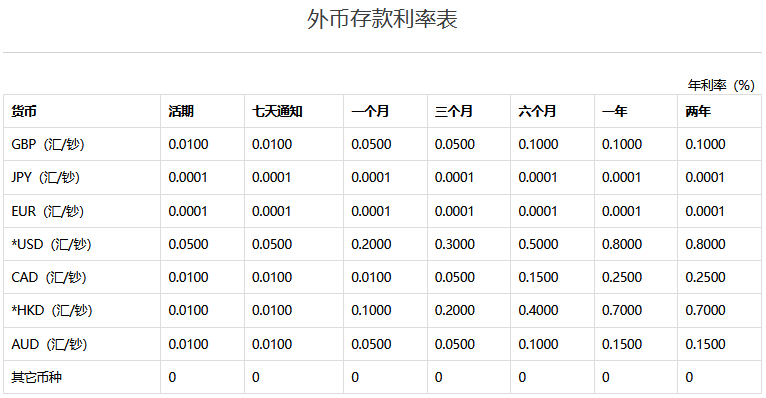Select HKD 活期 rate 0.0100
The width and height of the screenshot is (766, 398).
189,310
